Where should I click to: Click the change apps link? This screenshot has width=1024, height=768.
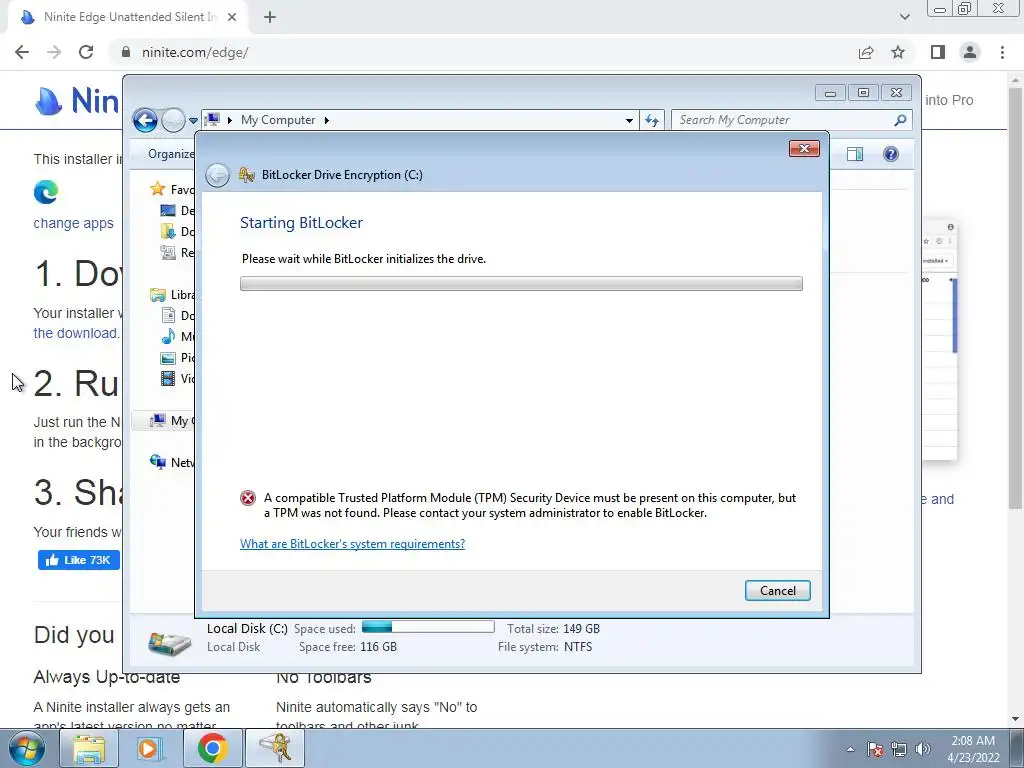pyautogui.click(x=73, y=223)
